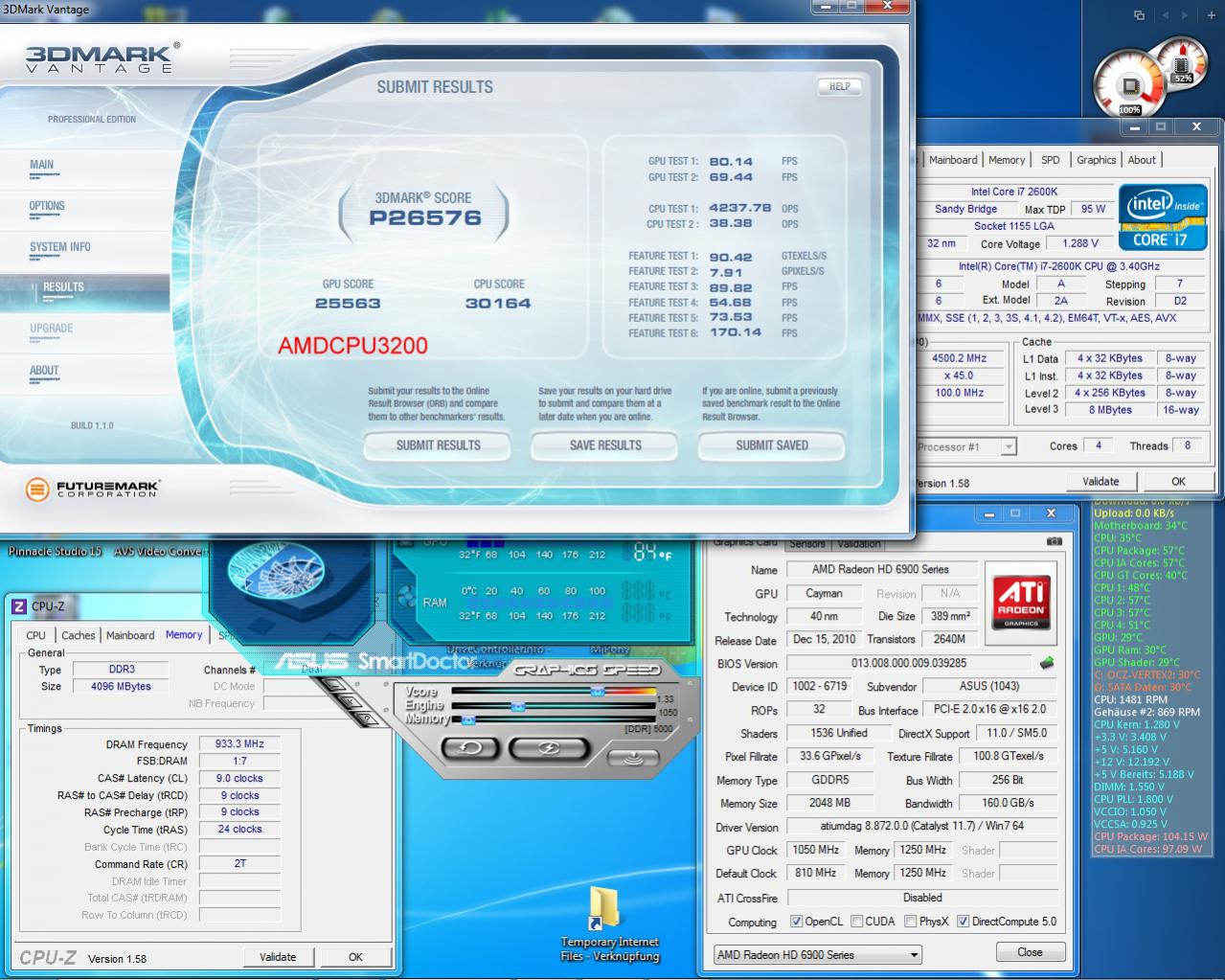Click OK in the CPU-Z memory window
The image size is (1225, 980).
point(355,957)
